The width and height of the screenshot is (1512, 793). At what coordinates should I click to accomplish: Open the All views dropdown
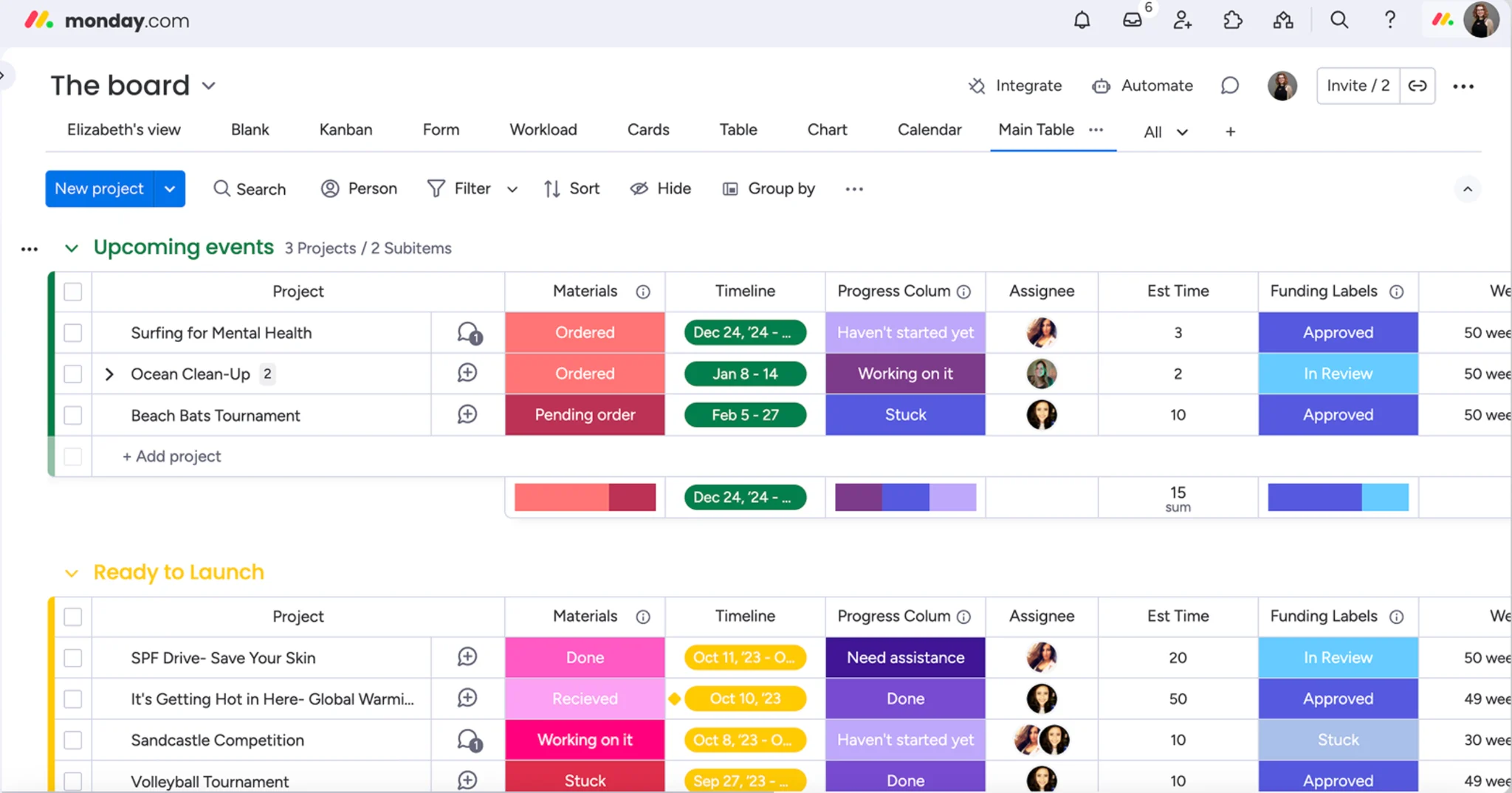(1165, 132)
